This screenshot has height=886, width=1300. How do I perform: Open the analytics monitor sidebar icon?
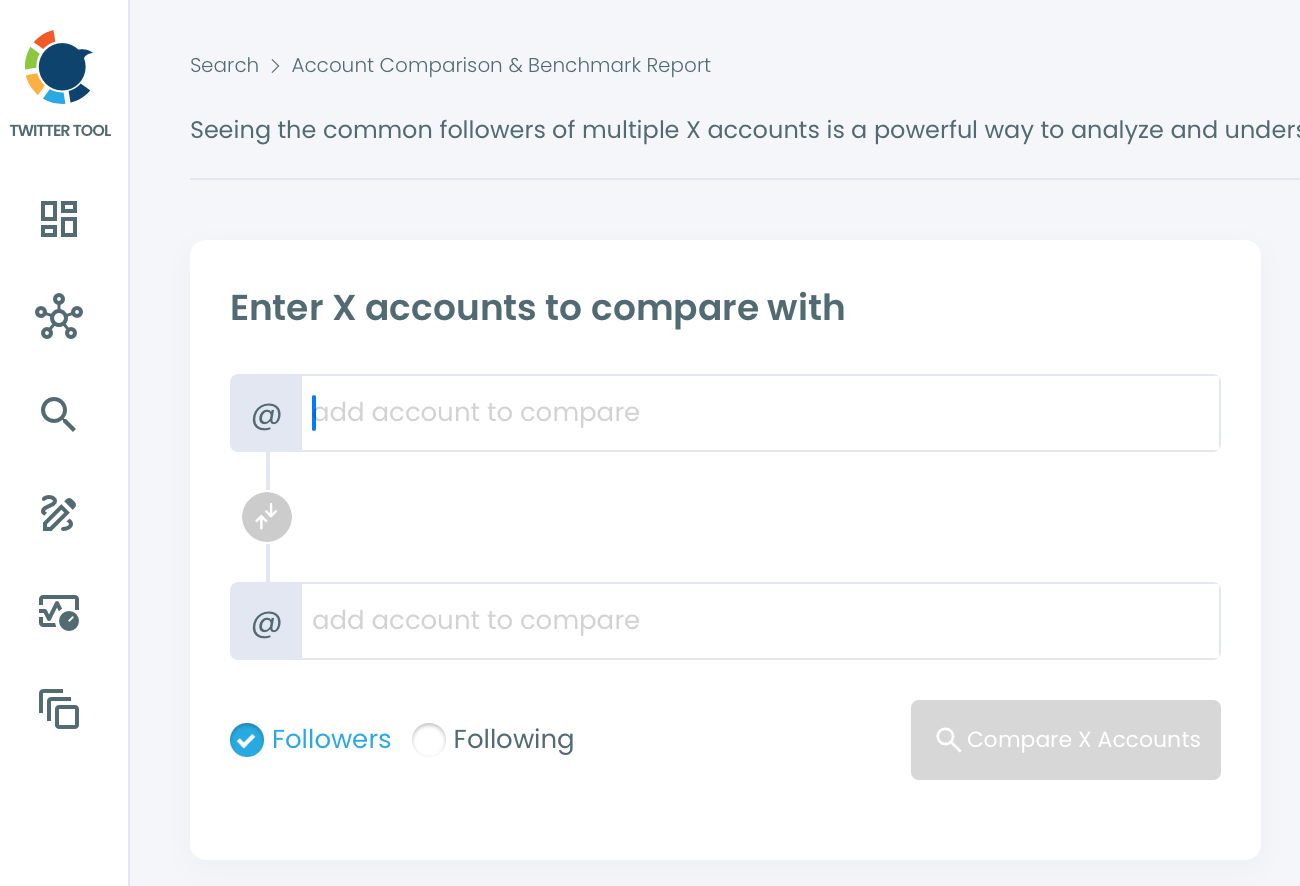59,611
